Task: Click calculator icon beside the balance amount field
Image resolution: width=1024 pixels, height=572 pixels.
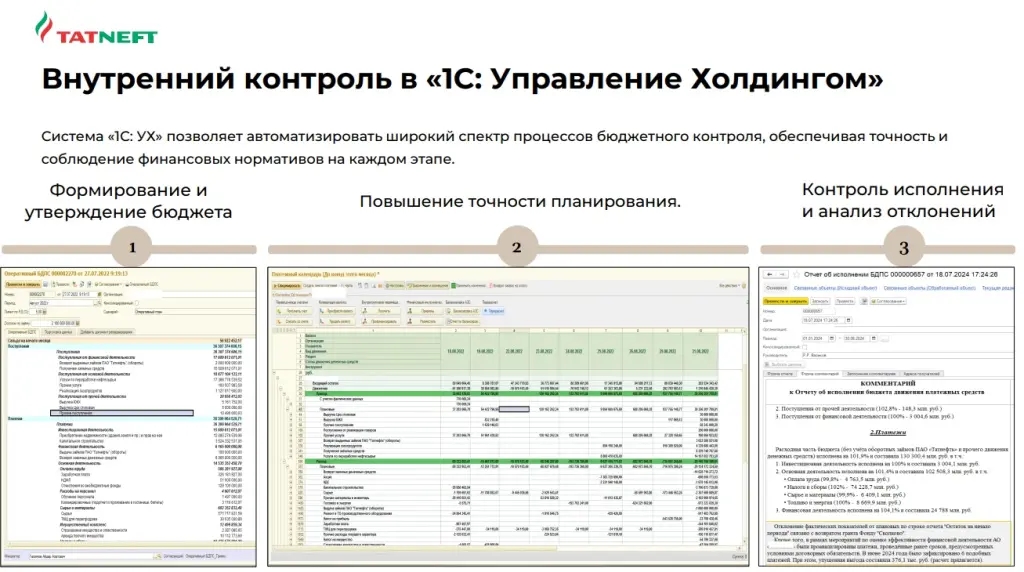Action: click(x=78, y=323)
